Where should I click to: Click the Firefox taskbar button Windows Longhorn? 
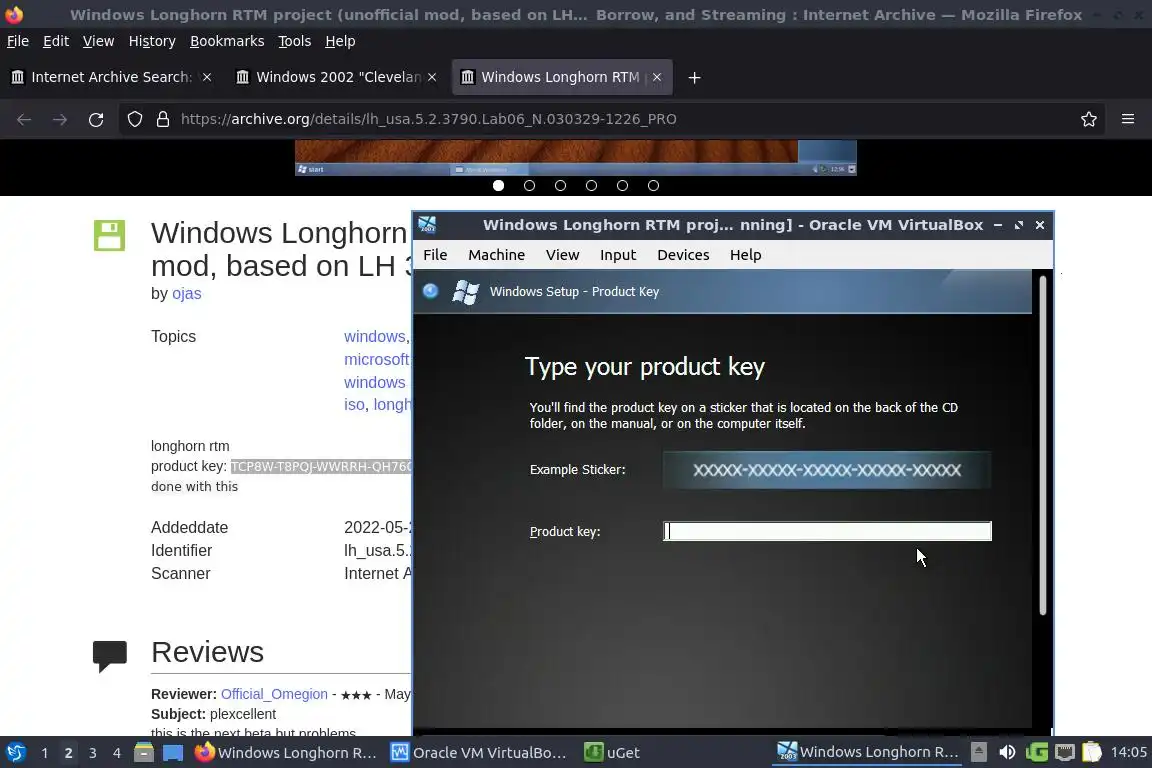click(x=287, y=753)
